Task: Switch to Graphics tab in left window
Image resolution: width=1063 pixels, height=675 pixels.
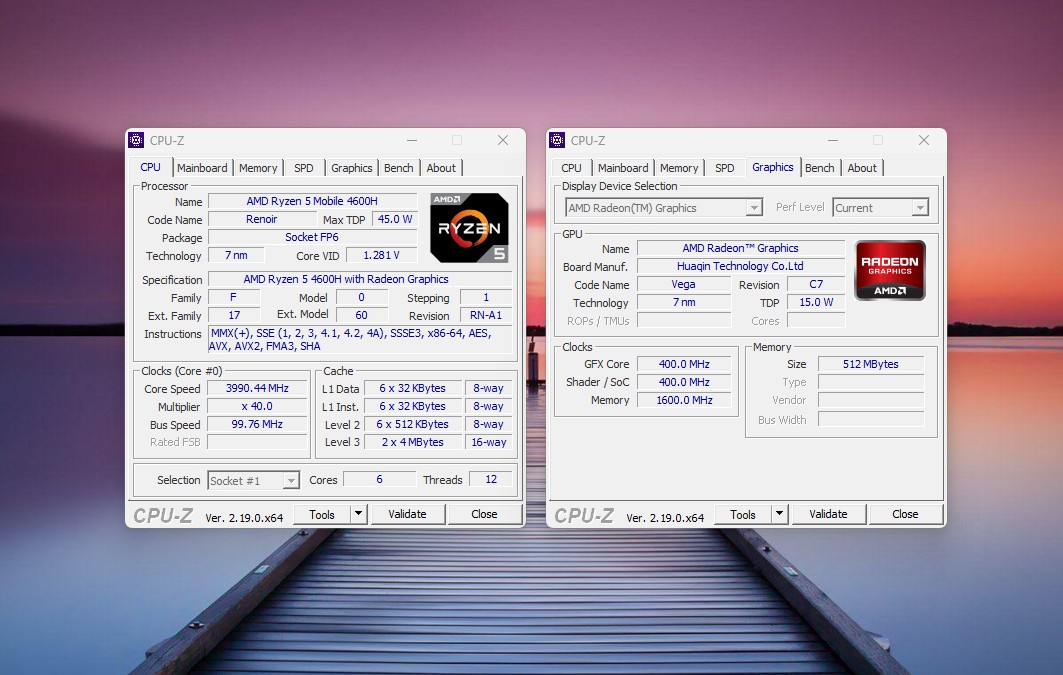Action: pyautogui.click(x=351, y=168)
